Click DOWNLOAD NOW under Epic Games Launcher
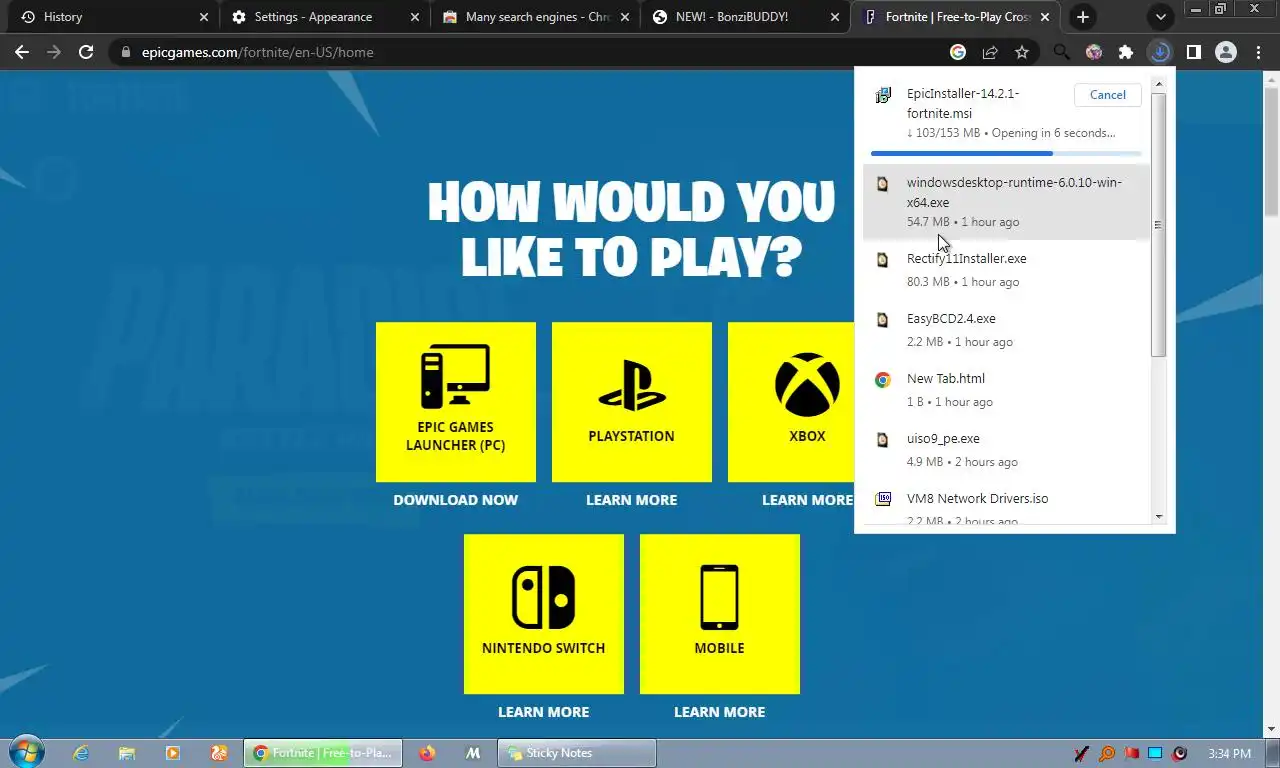Viewport: 1280px width, 768px height. tap(456, 500)
